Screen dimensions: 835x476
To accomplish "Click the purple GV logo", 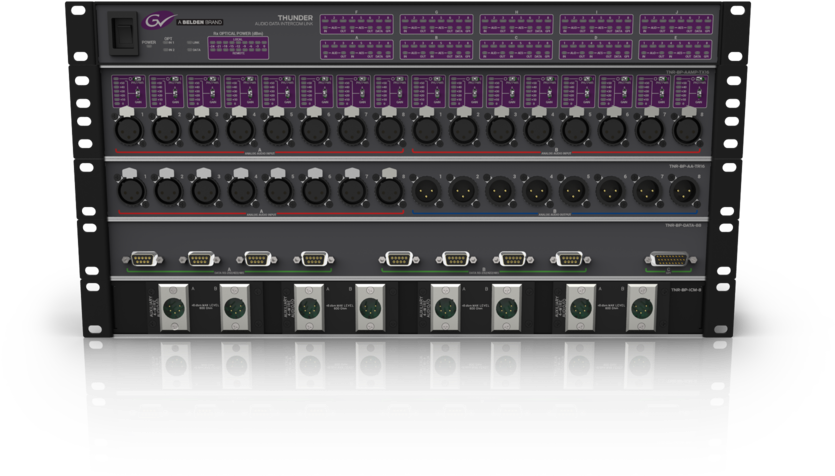I will click(x=158, y=22).
